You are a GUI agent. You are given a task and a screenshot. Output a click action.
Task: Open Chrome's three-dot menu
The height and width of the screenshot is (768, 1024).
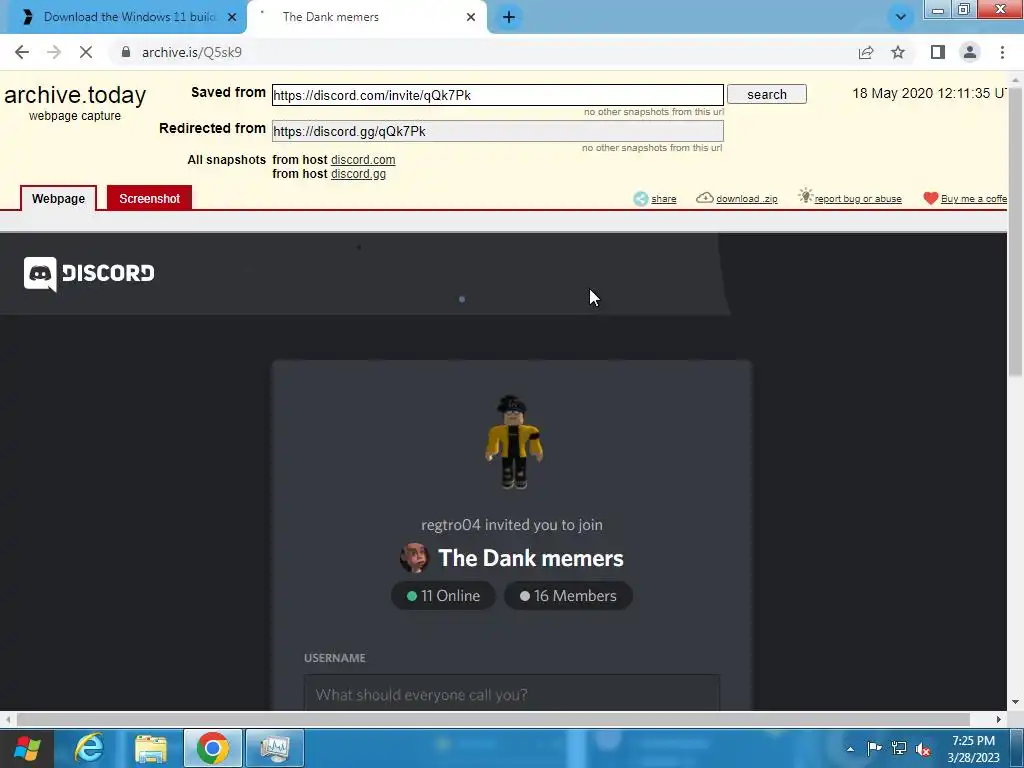coord(1002,52)
